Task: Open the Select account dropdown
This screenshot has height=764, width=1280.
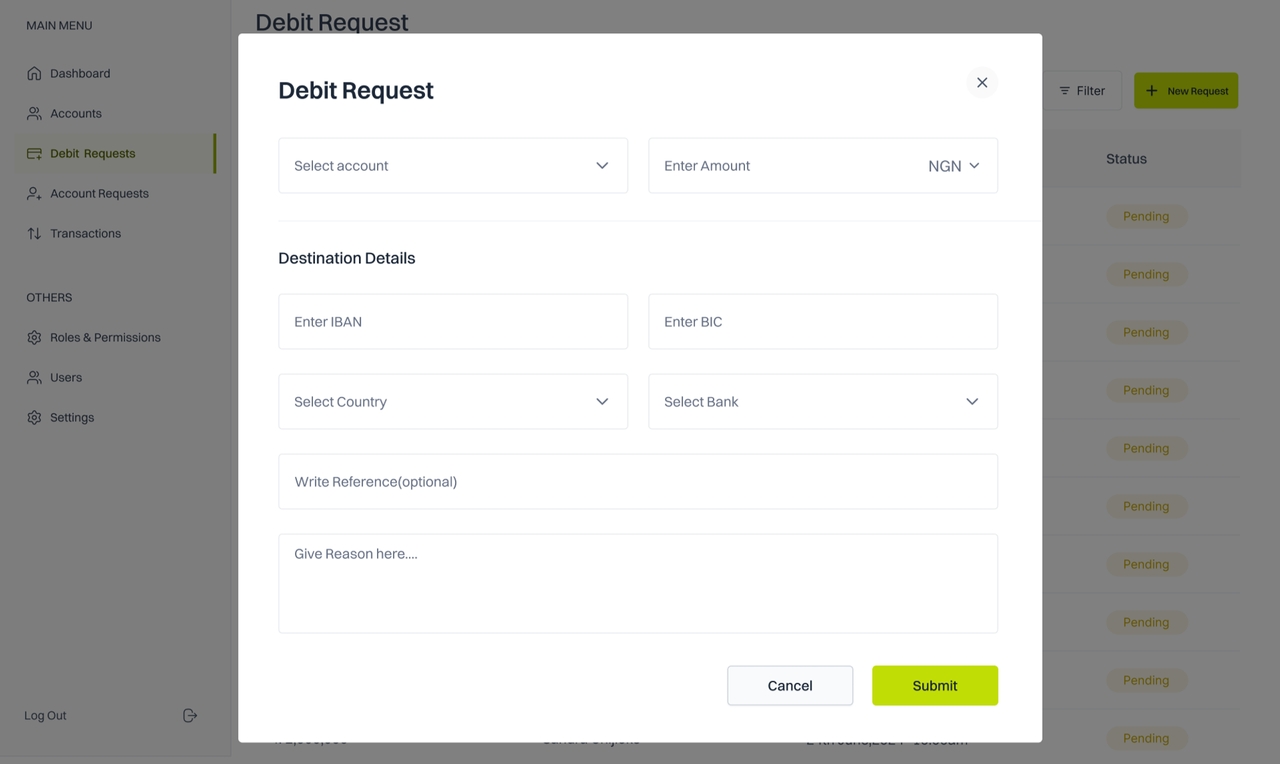Action: point(453,166)
